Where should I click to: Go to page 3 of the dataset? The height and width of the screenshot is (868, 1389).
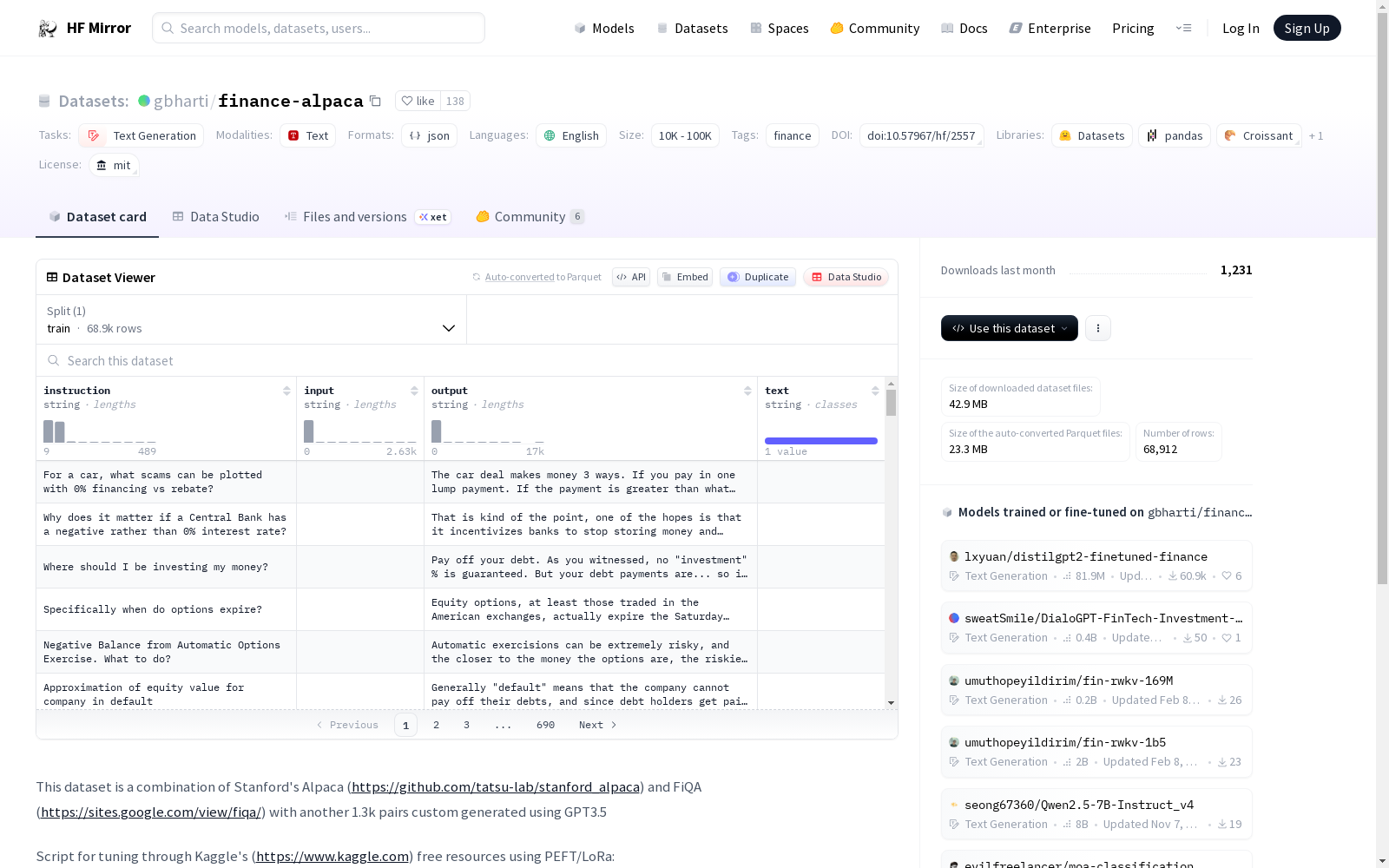[466, 725]
